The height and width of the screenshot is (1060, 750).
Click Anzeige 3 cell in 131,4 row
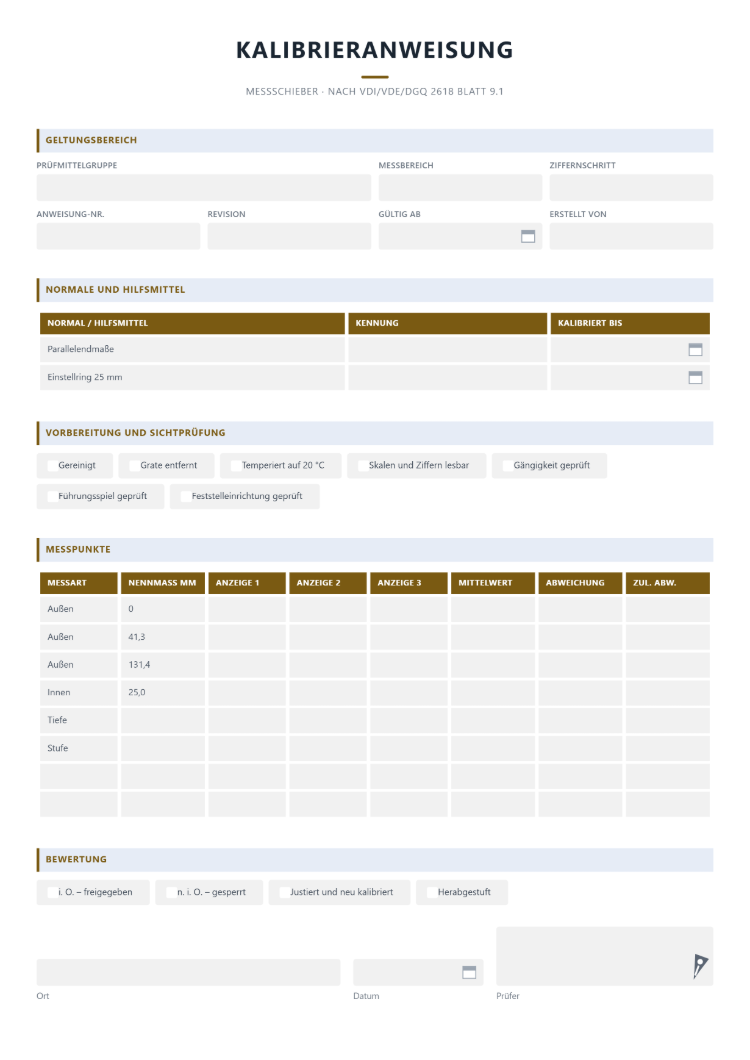(x=408, y=665)
